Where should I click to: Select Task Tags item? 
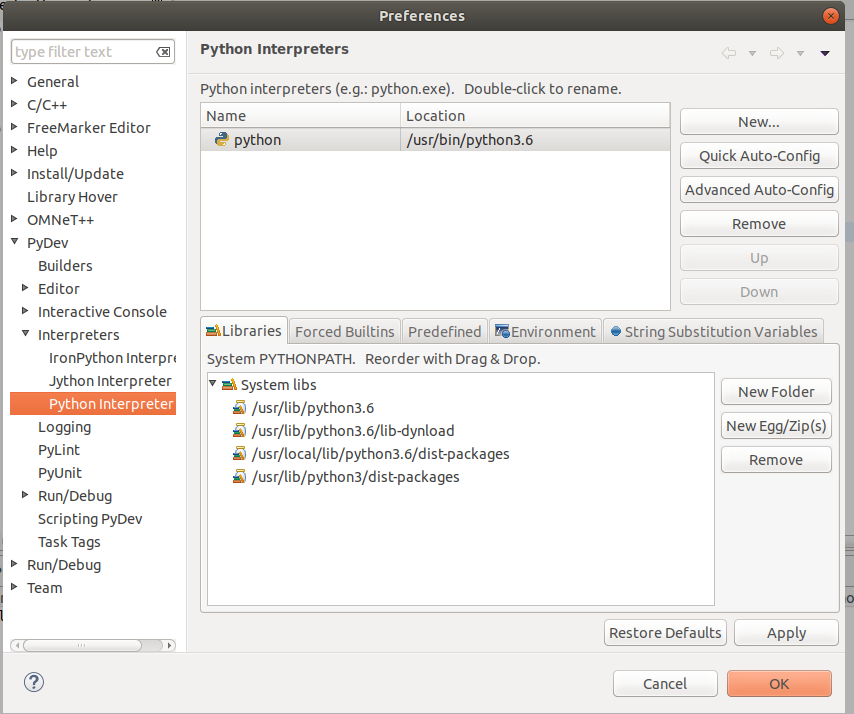coord(69,542)
